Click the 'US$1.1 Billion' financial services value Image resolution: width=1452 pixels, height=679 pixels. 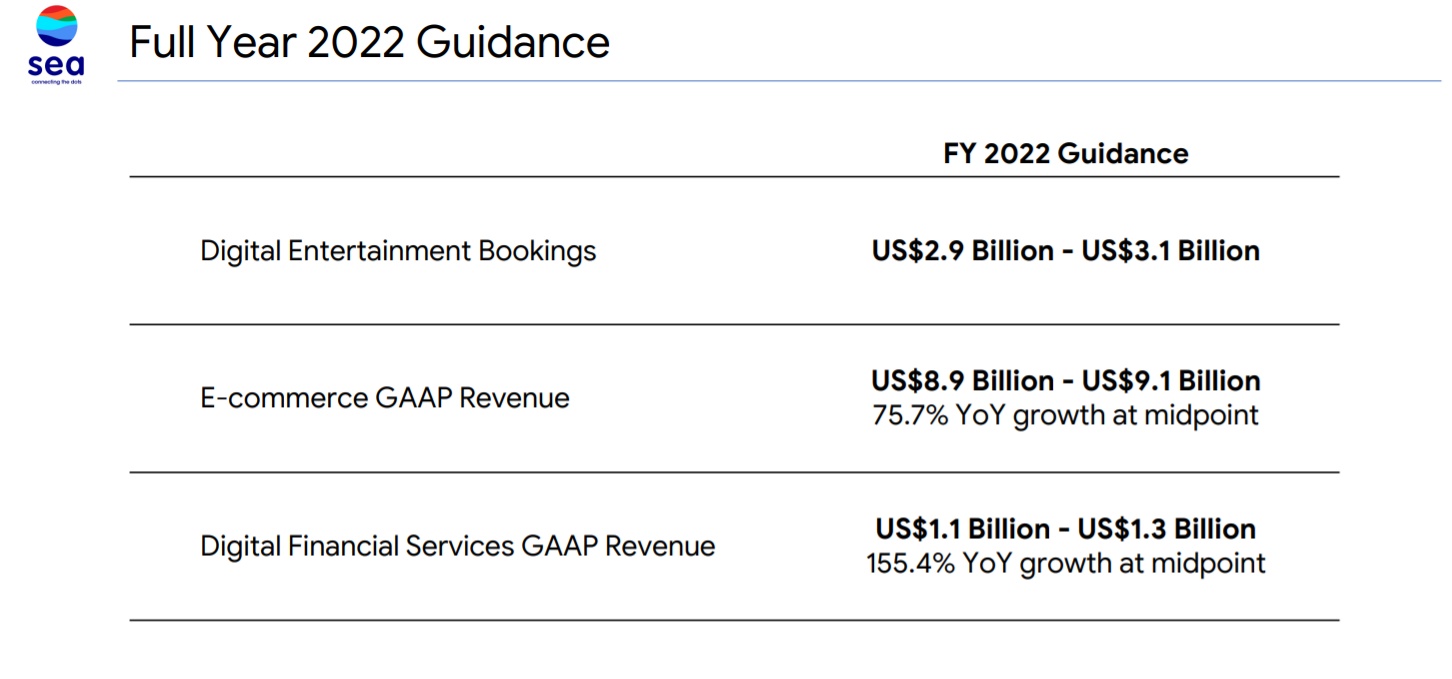(965, 528)
